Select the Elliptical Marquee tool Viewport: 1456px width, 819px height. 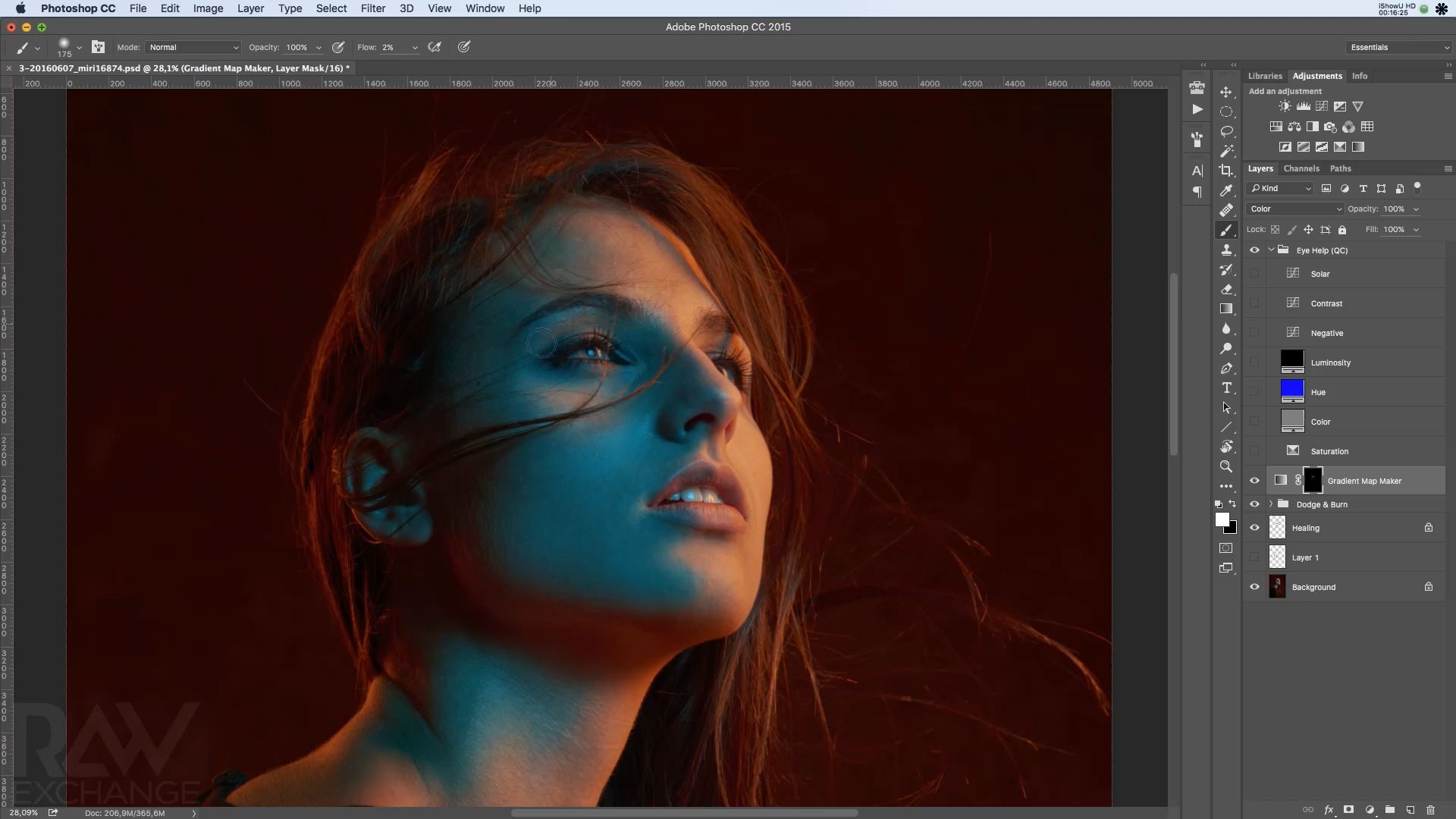coord(1226,111)
